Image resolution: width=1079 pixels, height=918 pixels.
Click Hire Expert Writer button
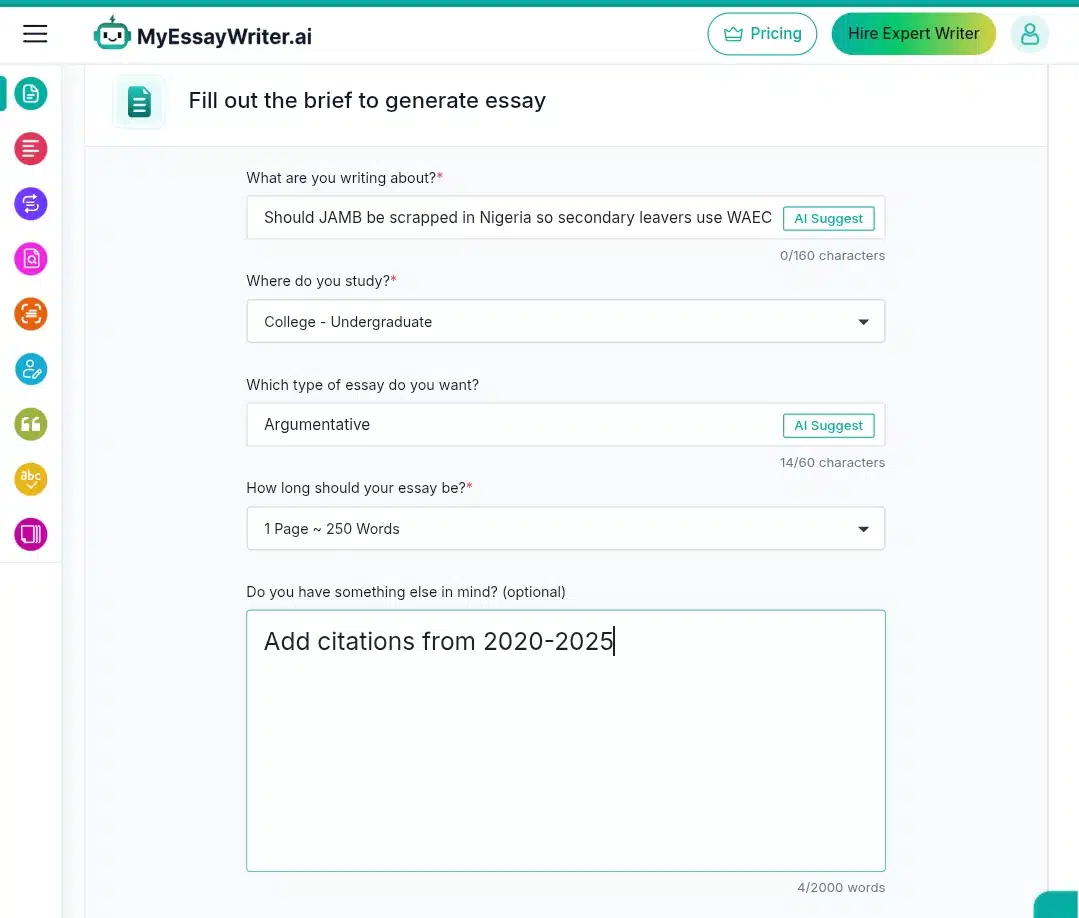click(x=913, y=34)
